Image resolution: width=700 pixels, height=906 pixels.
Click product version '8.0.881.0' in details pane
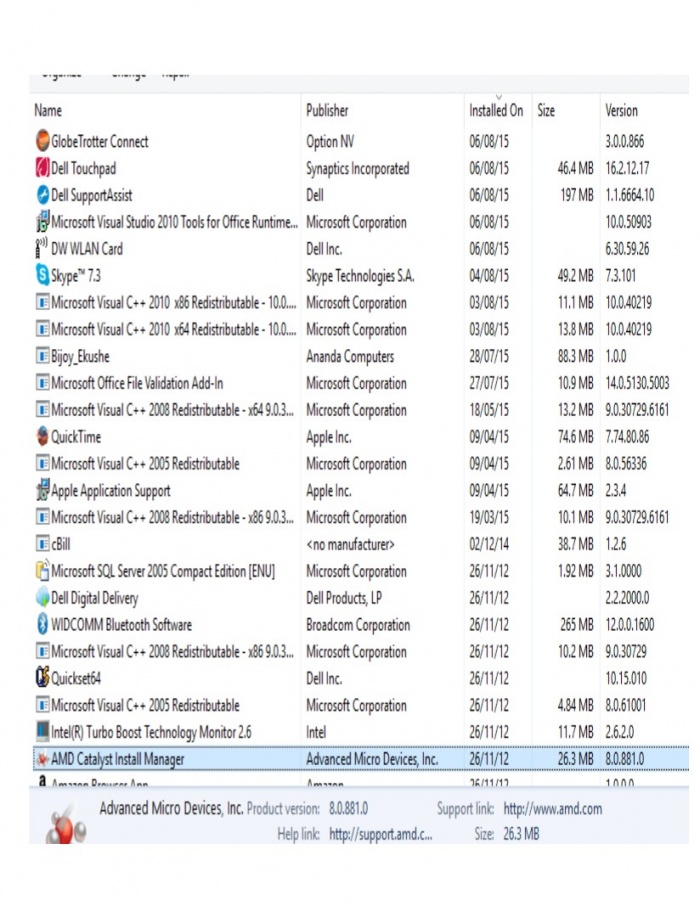pyautogui.click(x=349, y=808)
